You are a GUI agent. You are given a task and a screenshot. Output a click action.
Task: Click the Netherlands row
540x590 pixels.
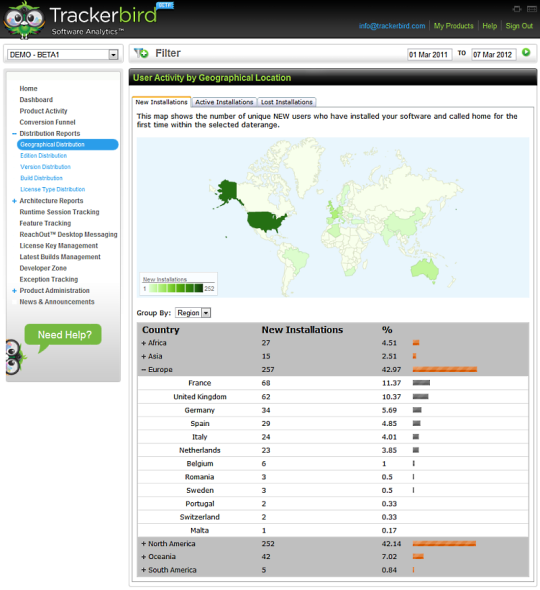(x=333, y=451)
